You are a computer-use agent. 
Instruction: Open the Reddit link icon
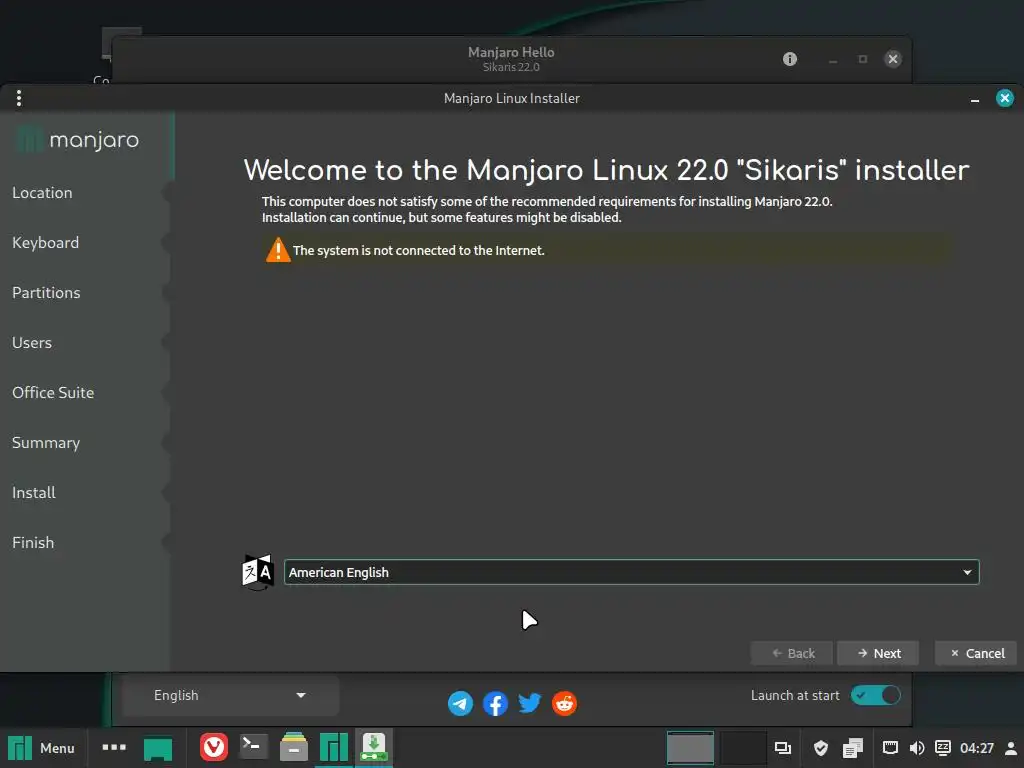tap(564, 703)
